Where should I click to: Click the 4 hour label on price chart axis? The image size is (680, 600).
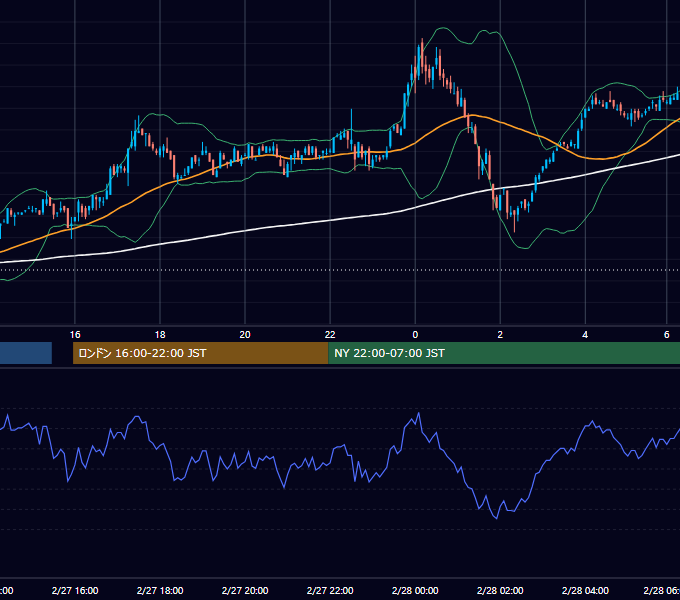pyautogui.click(x=585, y=335)
